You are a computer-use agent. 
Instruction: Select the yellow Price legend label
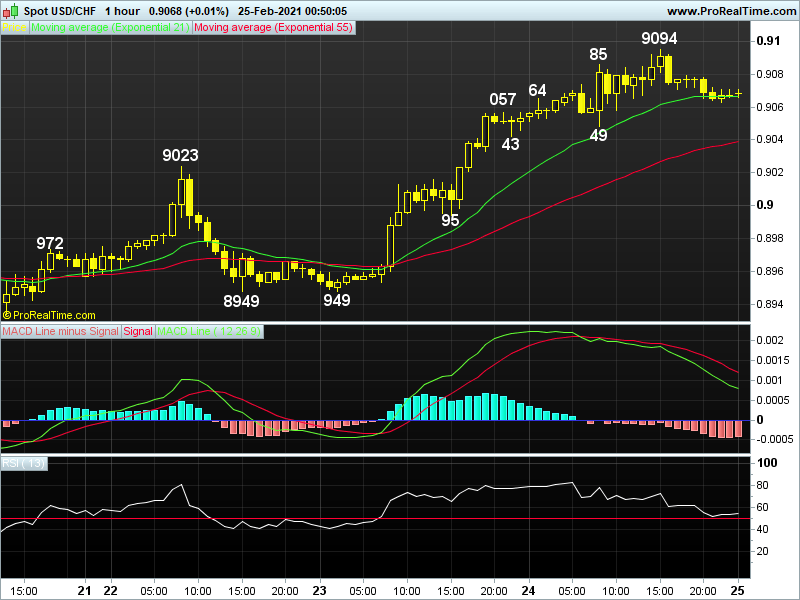pos(14,28)
